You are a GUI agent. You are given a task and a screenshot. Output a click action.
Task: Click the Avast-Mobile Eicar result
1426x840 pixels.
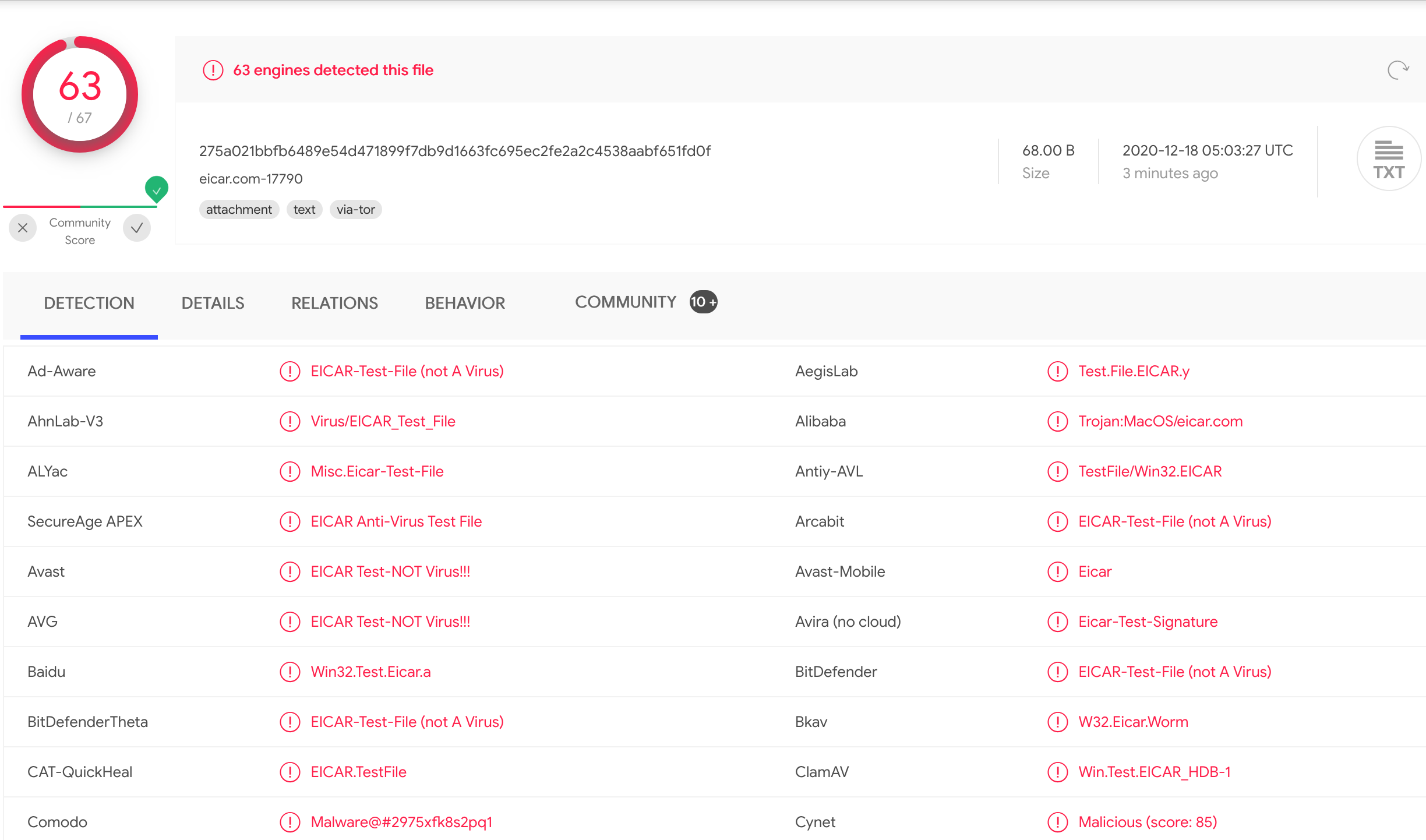tap(1095, 571)
